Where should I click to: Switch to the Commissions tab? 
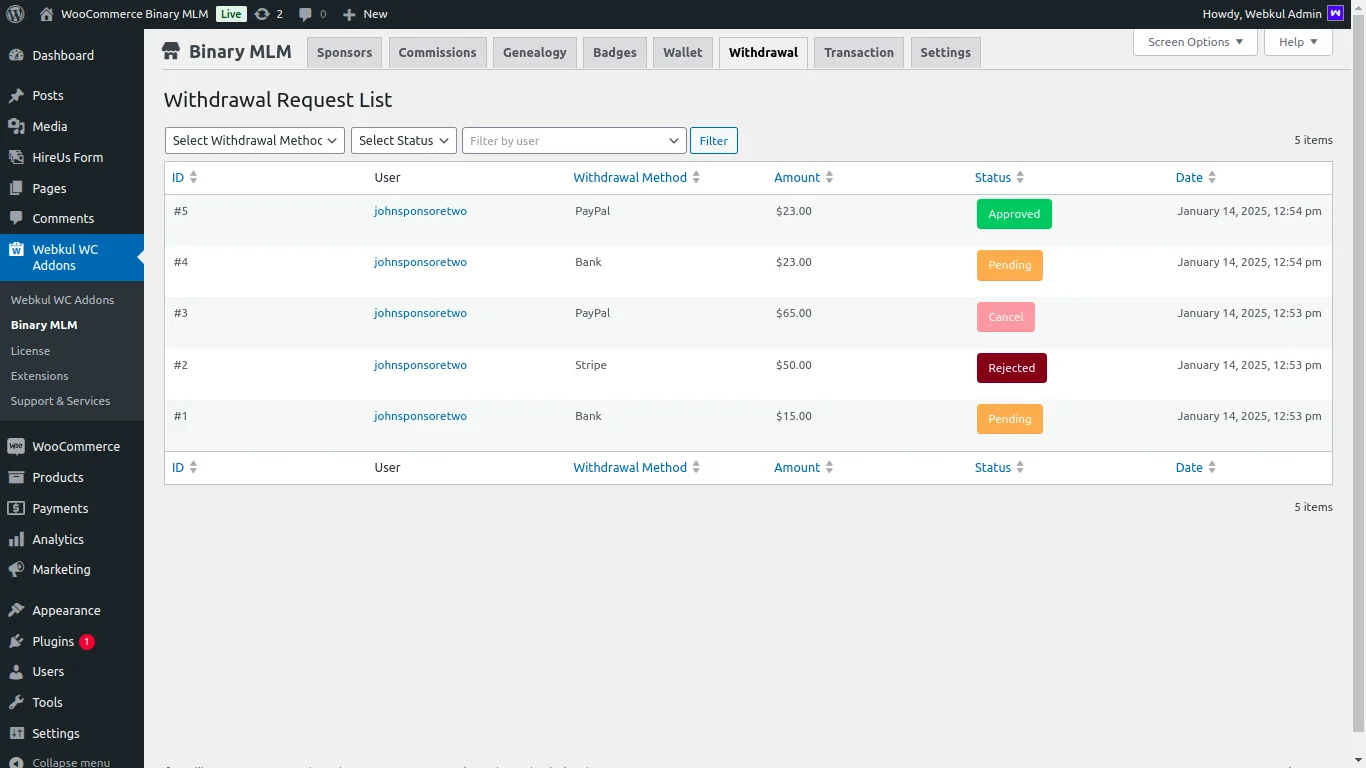click(x=437, y=53)
